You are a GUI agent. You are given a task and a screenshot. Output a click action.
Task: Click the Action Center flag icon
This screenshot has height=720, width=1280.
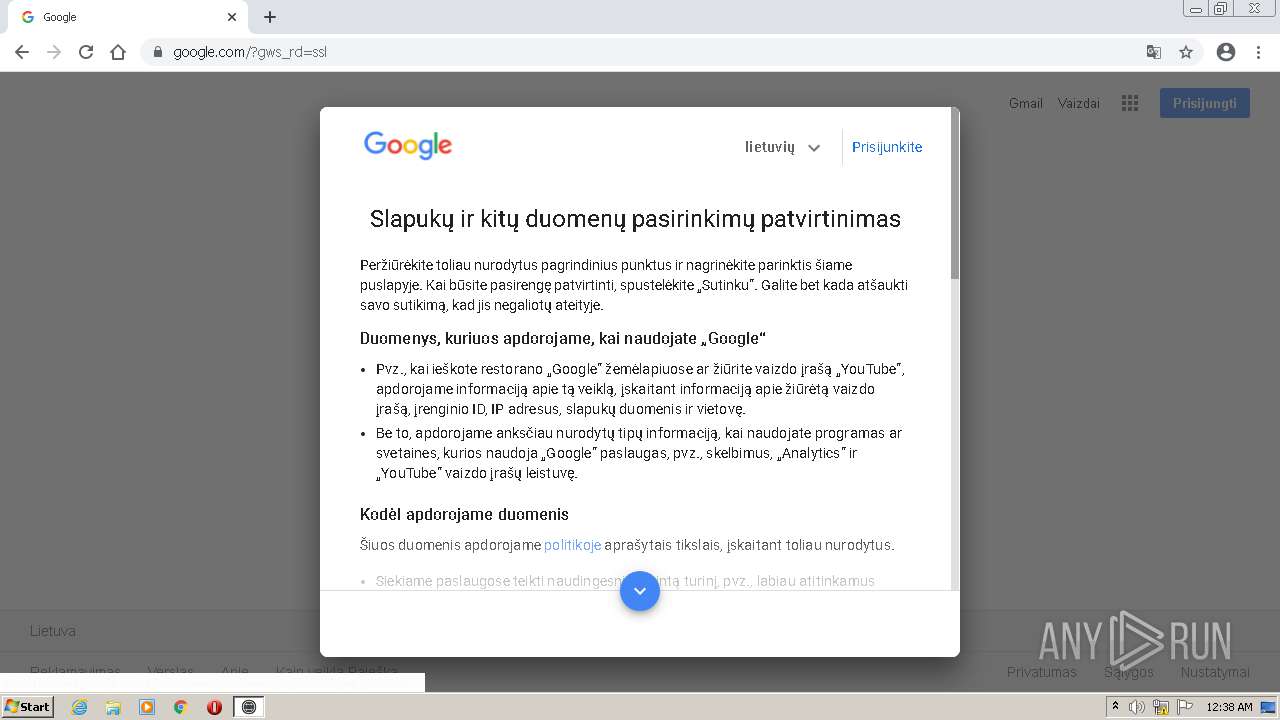(1185, 707)
